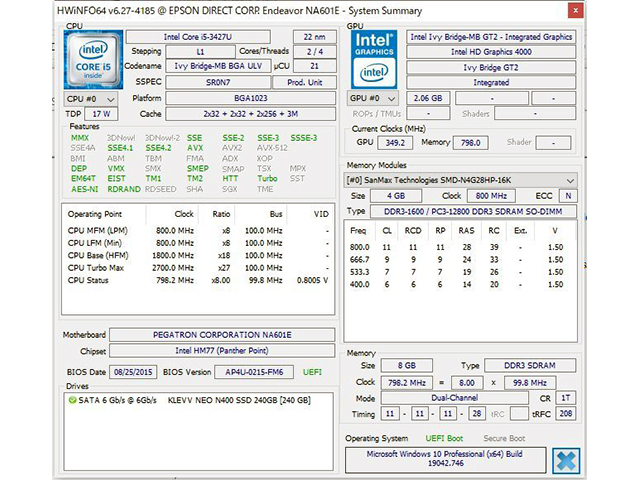Open the CPU #0 selector dropdown
The width and height of the screenshot is (640, 480).
point(91,99)
